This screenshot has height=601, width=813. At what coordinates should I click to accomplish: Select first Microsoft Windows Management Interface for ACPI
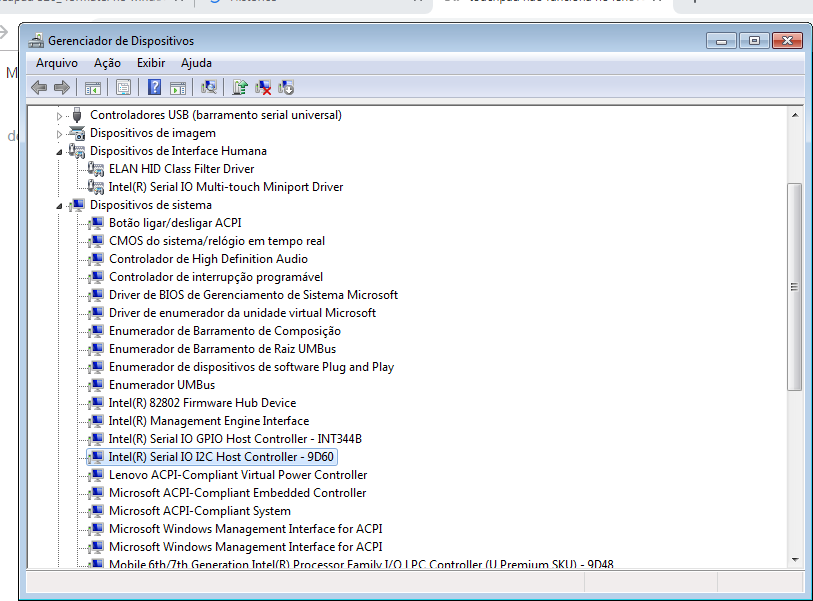click(x=245, y=529)
